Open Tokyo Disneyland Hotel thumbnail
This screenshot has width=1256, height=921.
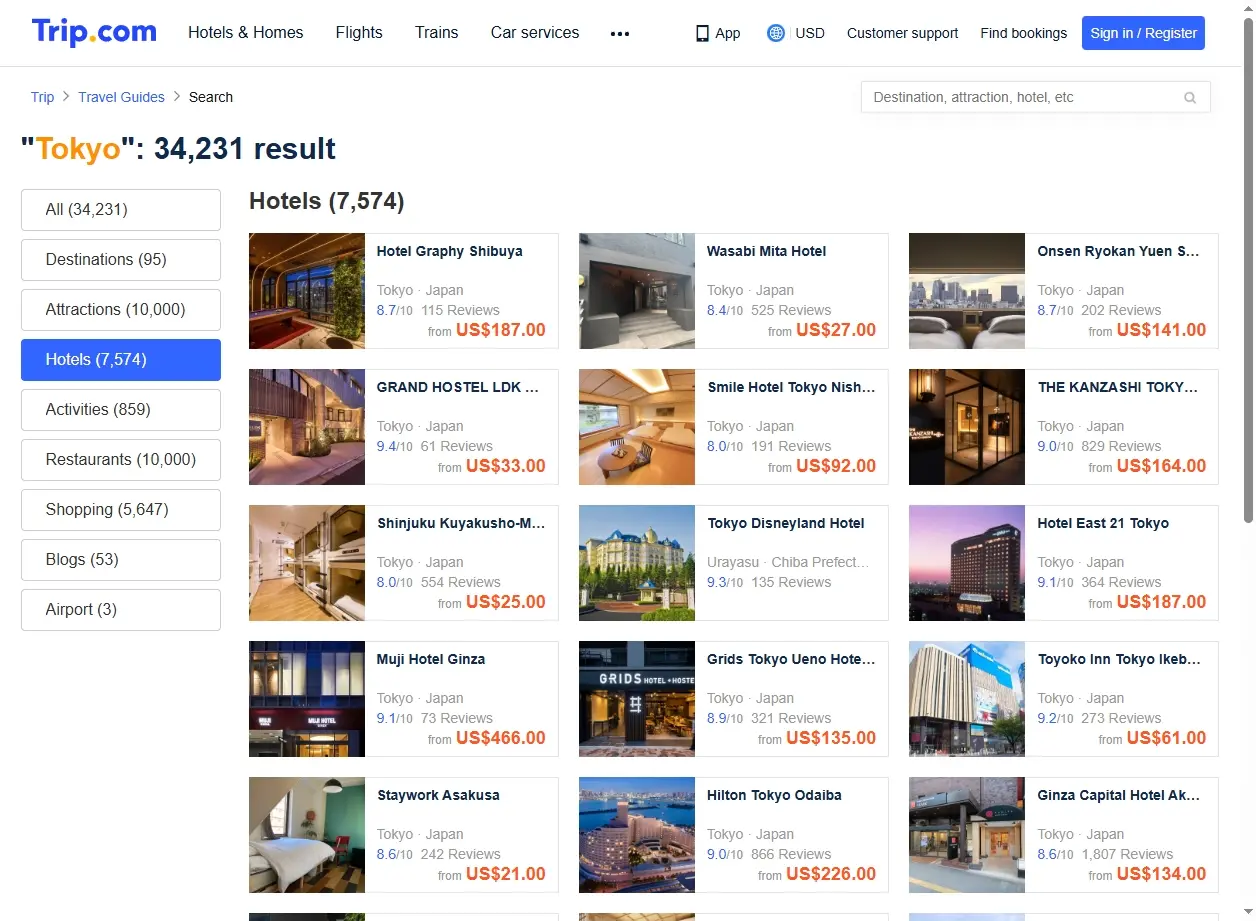(x=637, y=563)
